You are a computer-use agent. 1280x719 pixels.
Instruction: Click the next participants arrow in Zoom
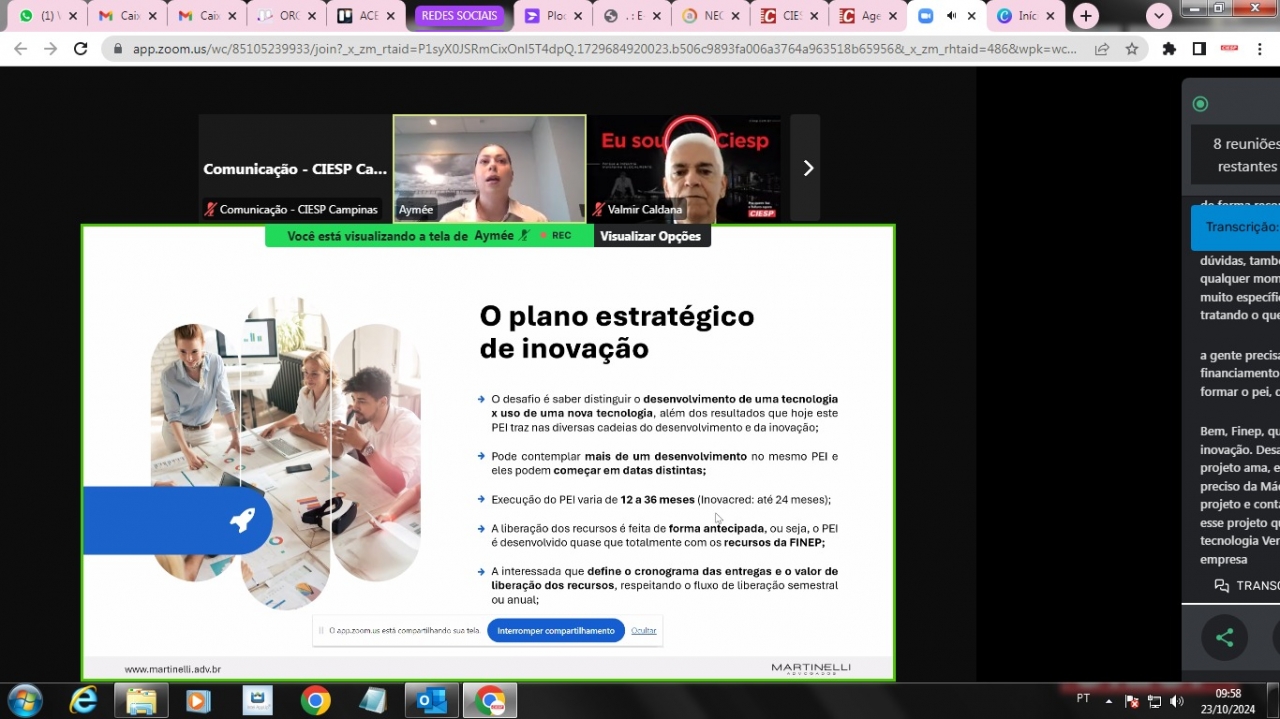807,168
